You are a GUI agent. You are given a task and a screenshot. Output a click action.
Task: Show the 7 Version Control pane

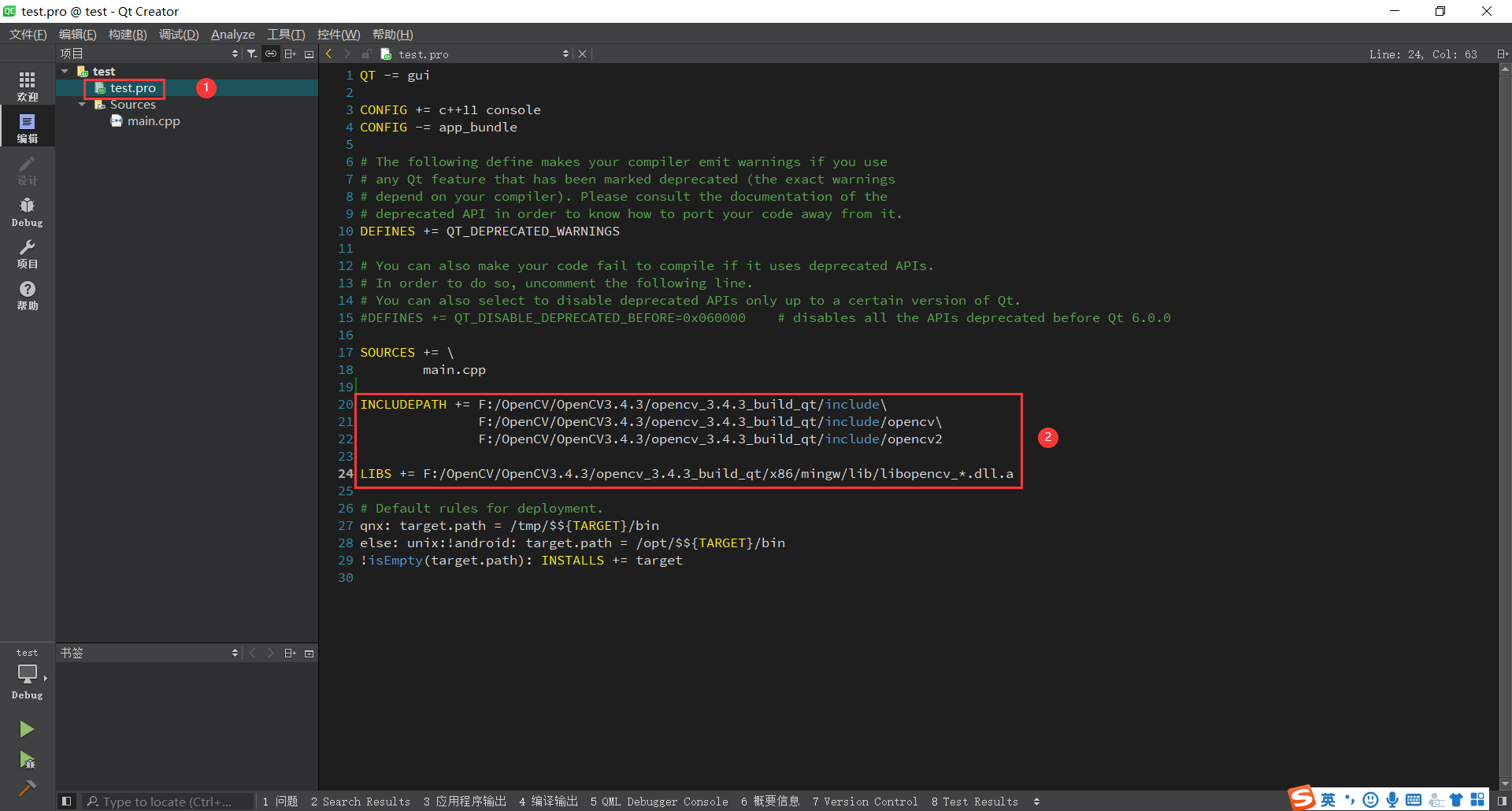click(865, 801)
